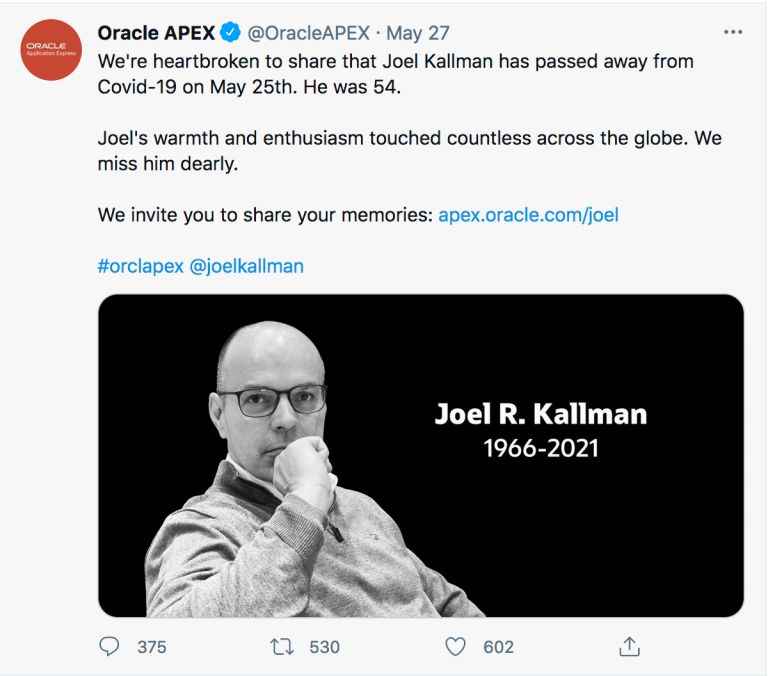The width and height of the screenshot is (768, 676).
Task: Follow the apex.oracle.com/joel link
Action: click(528, 214)
